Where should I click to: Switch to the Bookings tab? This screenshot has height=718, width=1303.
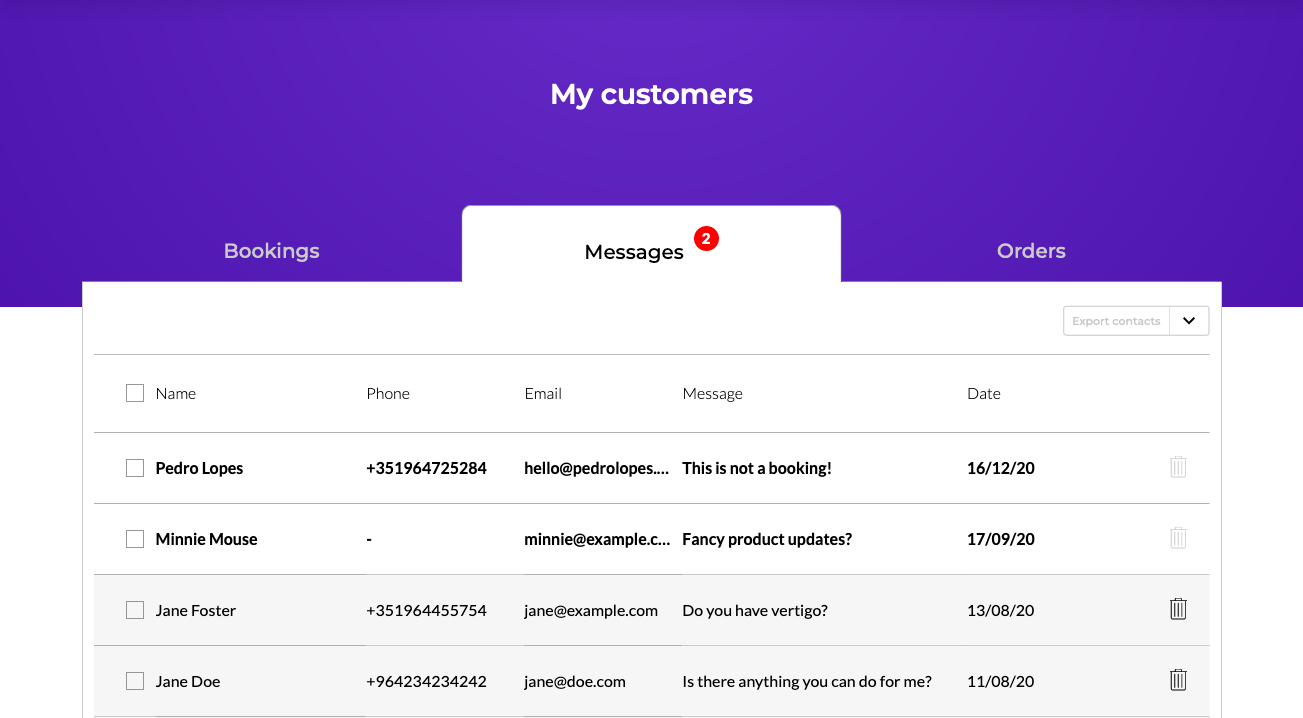271,251
